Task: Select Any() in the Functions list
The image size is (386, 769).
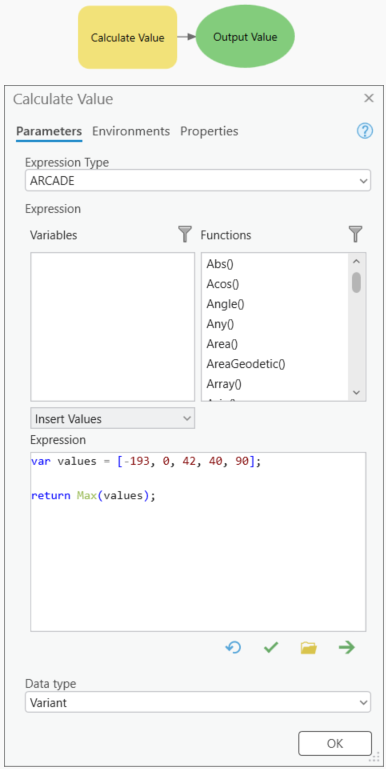Action: [x=220, y=324]
